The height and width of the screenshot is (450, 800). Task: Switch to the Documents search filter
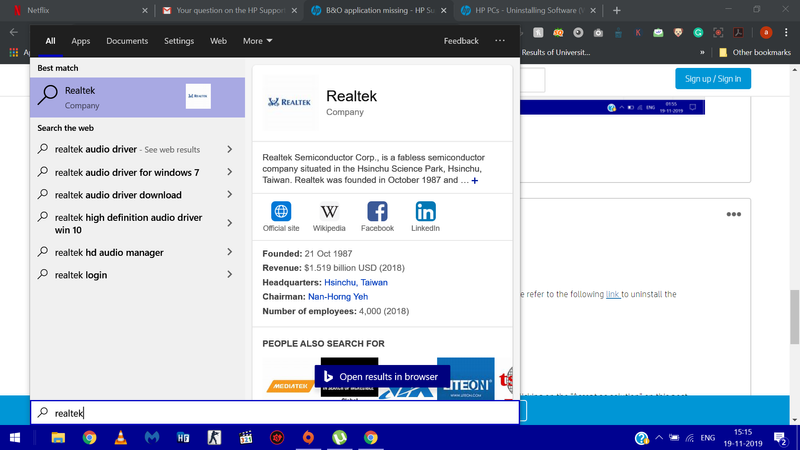[x=127, y=41]
